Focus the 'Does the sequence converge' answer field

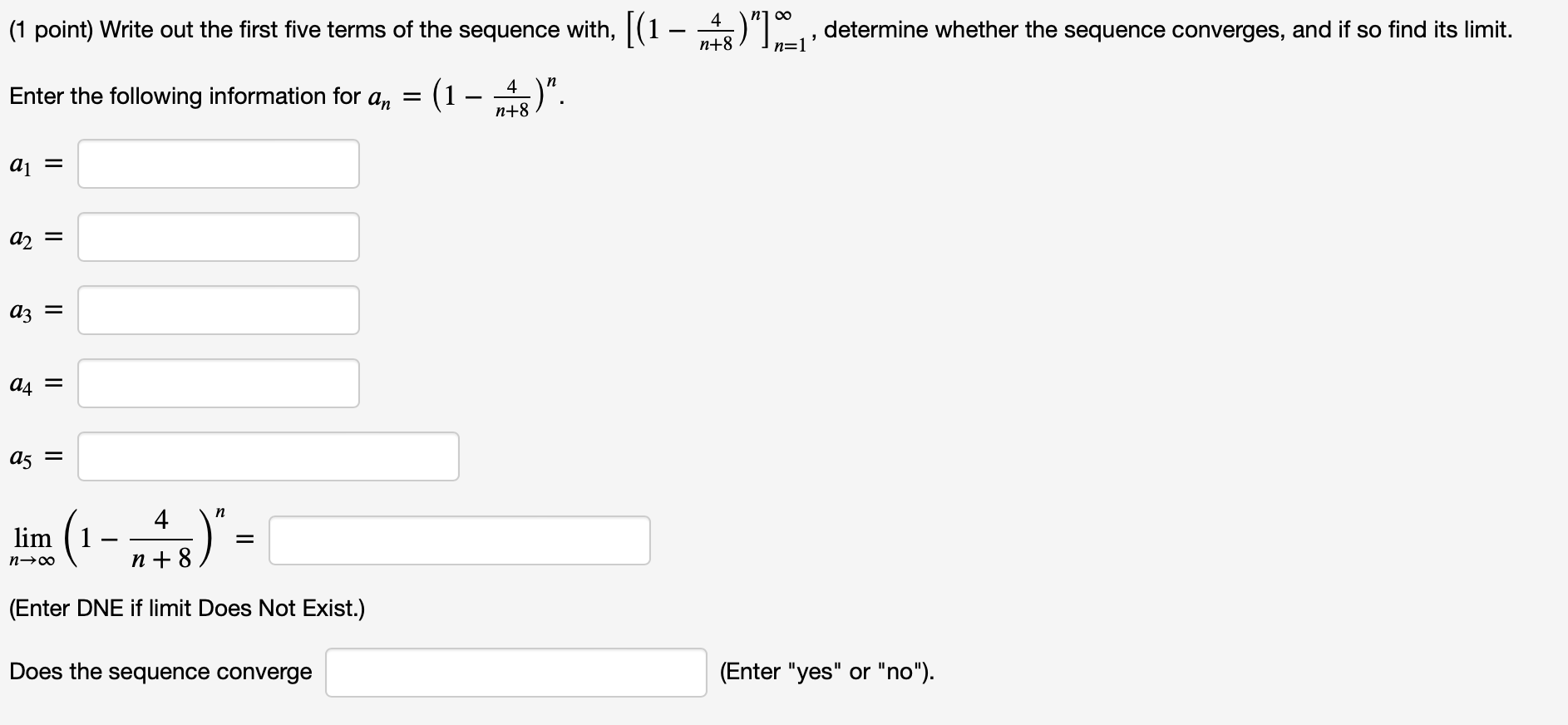pyautogui.click(x=516, y=673)
